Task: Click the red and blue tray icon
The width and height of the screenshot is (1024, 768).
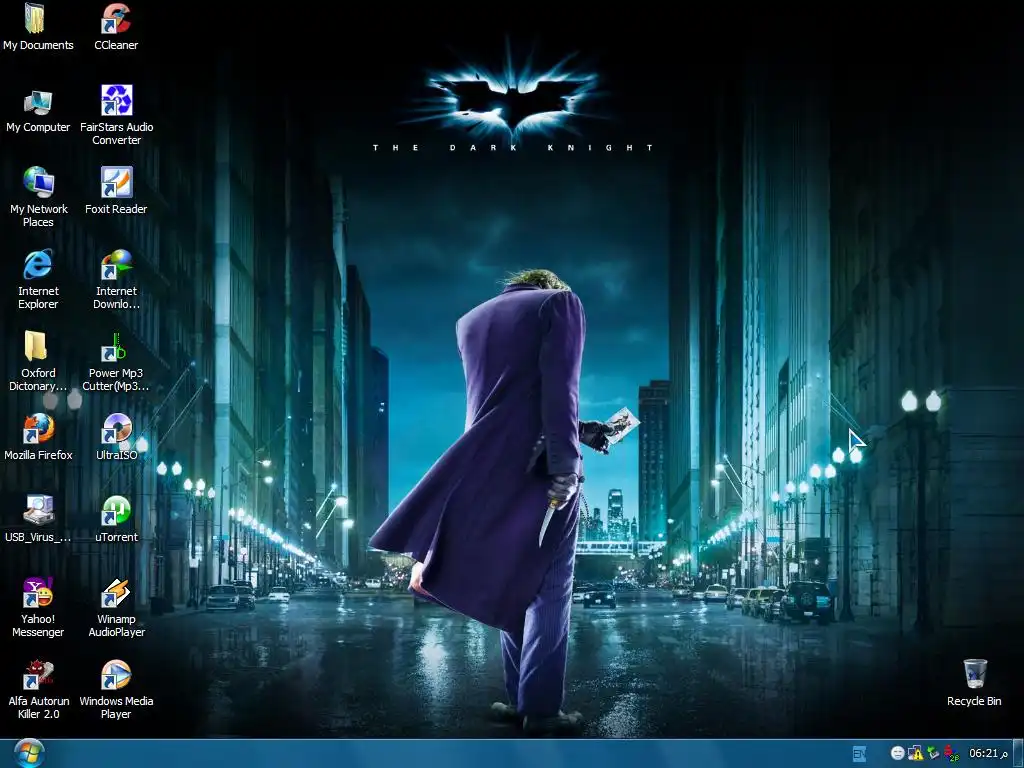Action: 951,754
